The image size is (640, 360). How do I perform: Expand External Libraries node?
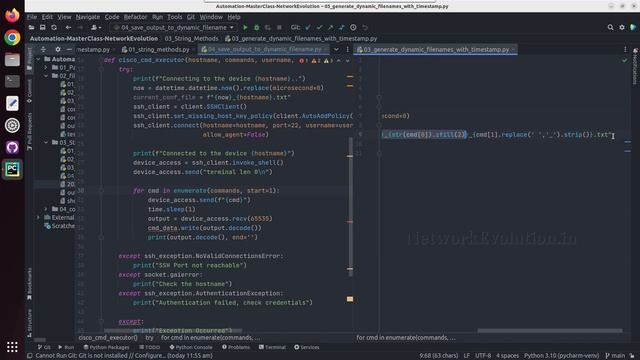point(38,218)
